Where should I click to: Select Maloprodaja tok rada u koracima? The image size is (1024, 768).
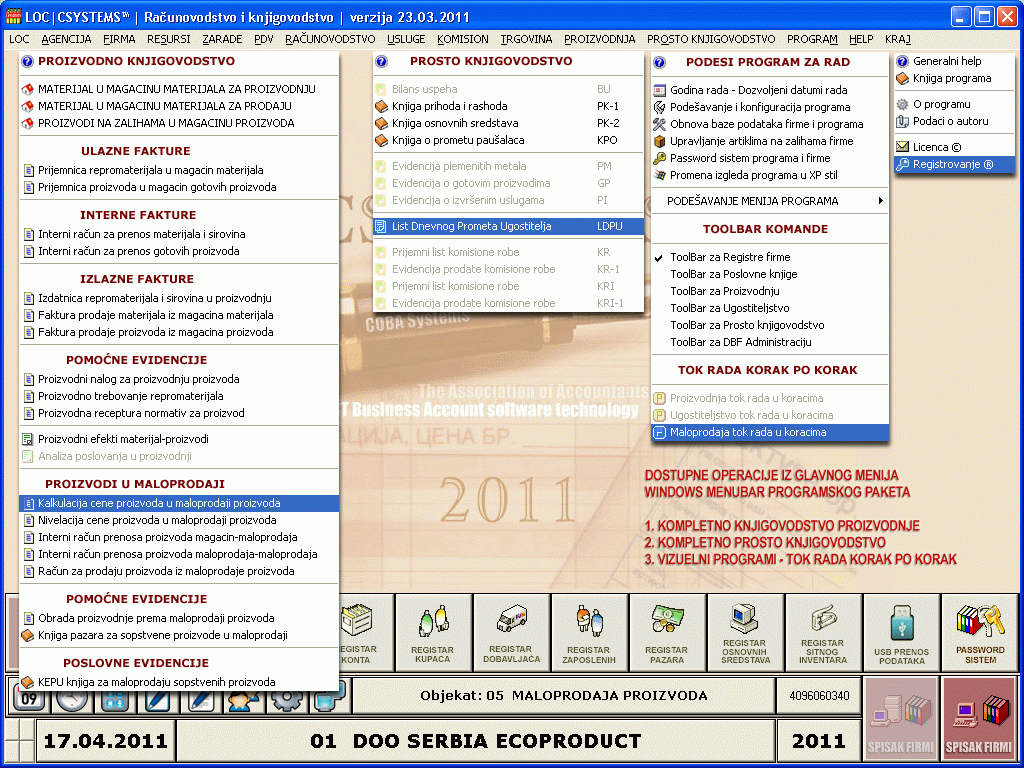tap(770, 432)
